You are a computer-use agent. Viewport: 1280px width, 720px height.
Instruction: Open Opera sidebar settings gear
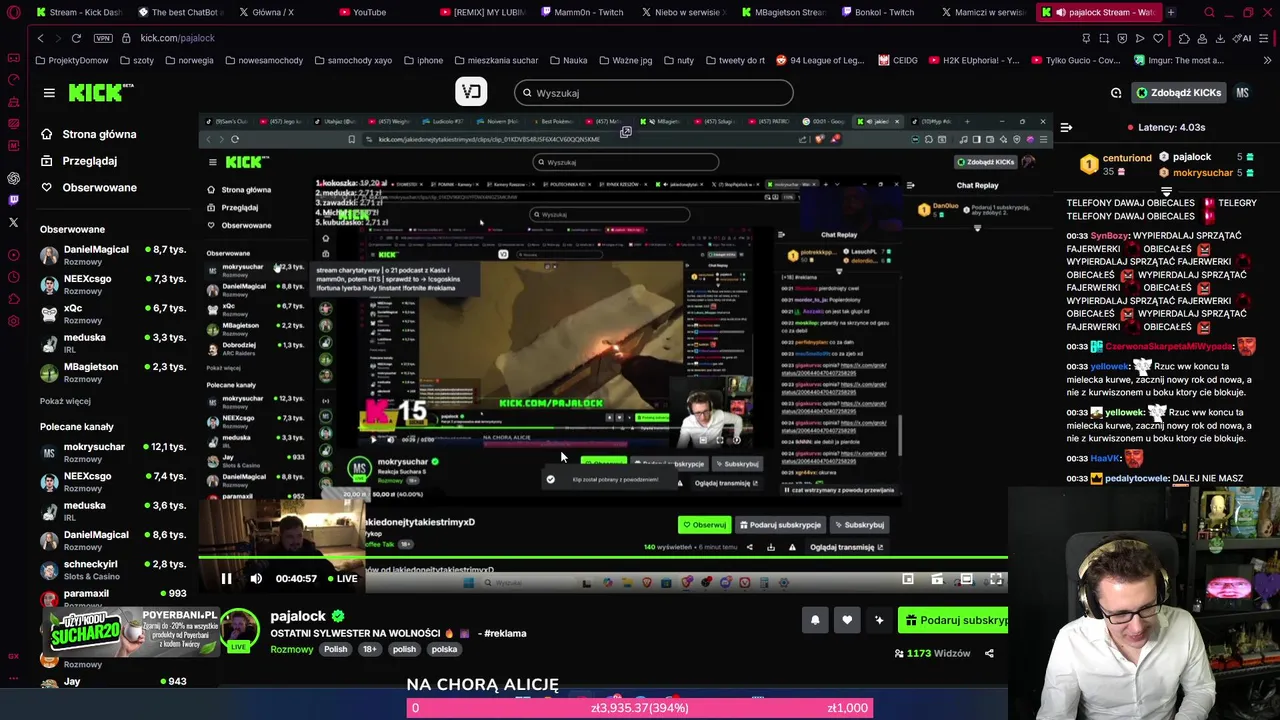click(13, 321)
